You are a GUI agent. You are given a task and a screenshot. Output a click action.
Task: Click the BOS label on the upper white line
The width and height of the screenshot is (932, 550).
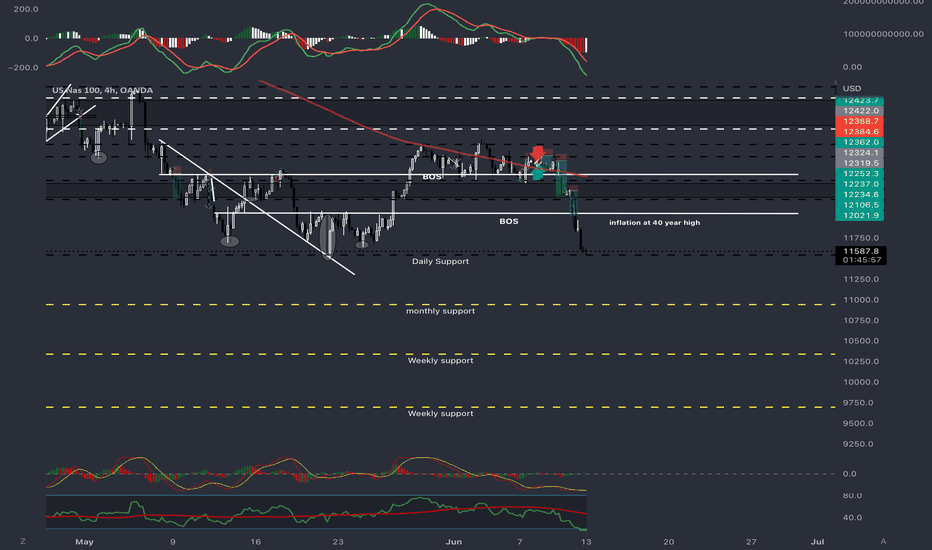(432, 177)
